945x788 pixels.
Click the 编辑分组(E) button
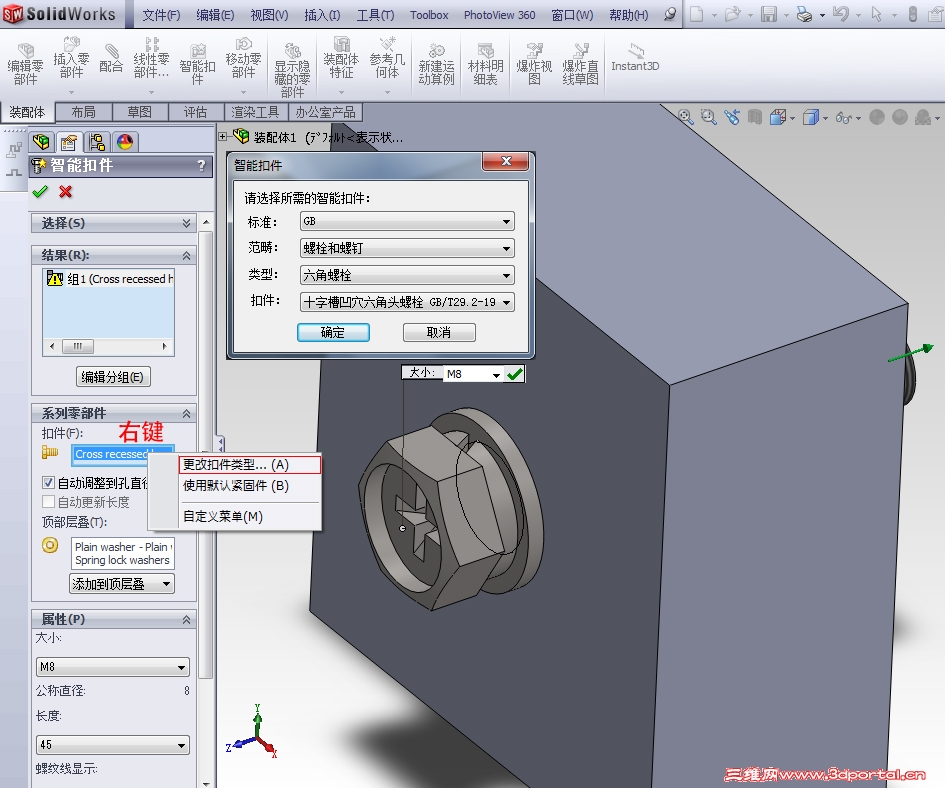point(113,377)
